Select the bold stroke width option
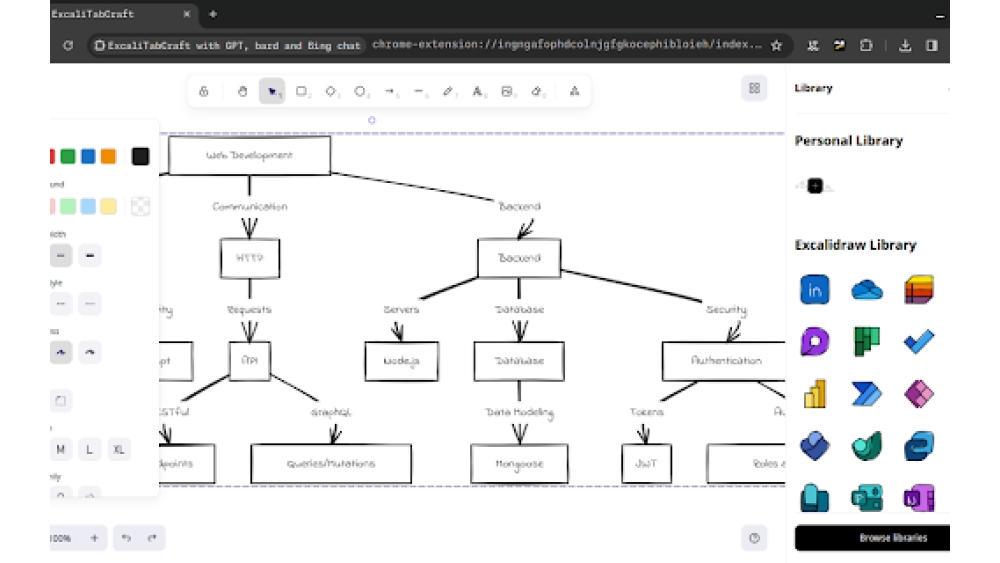Screen dimensions: 1000x563 [90, 255]
